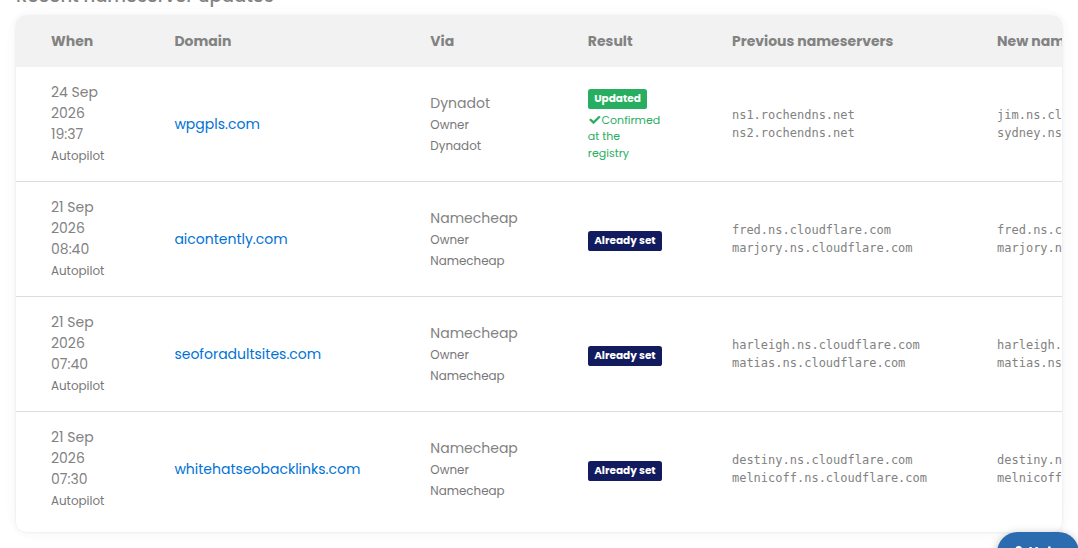Click the Domain column header
The image size is (1078, 548).
pyautogui.click(x=203, y=41)
